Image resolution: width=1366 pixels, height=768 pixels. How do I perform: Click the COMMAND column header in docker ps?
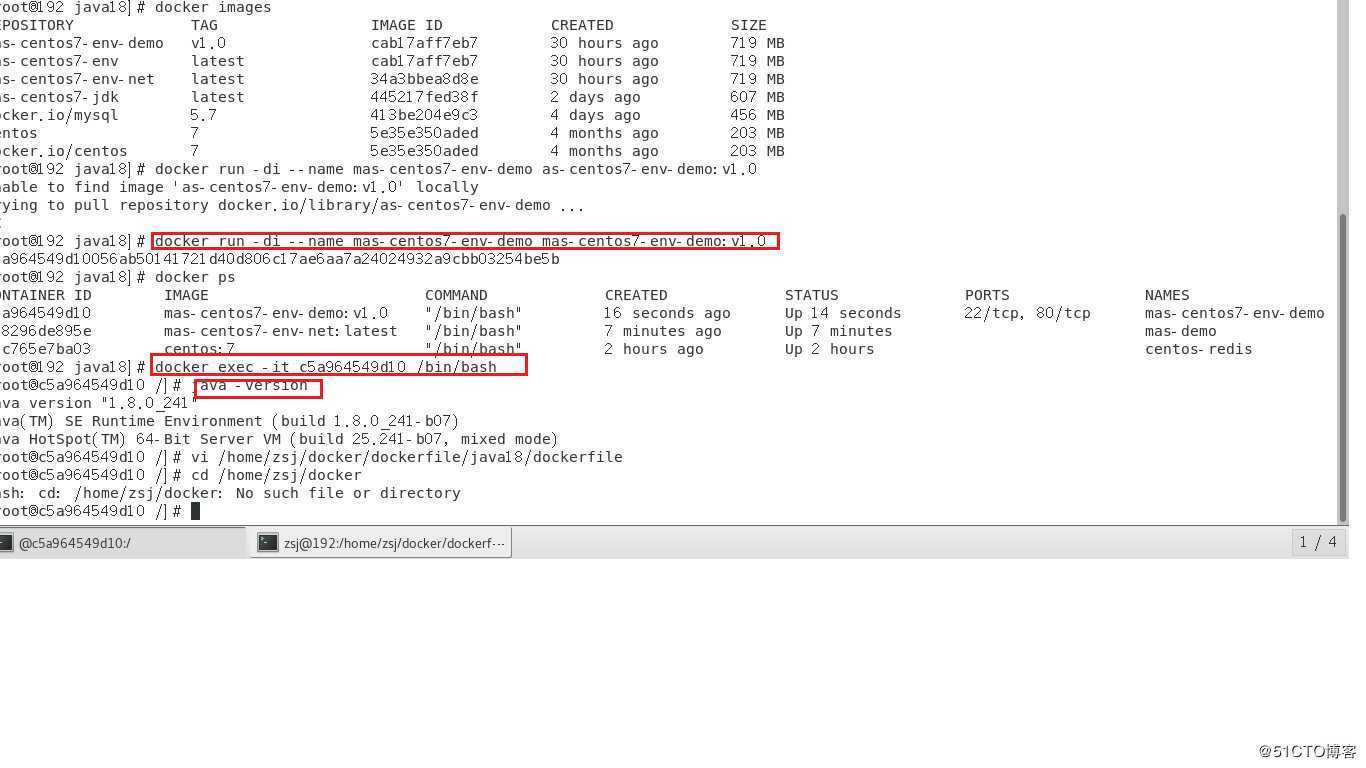pos(456,295)
